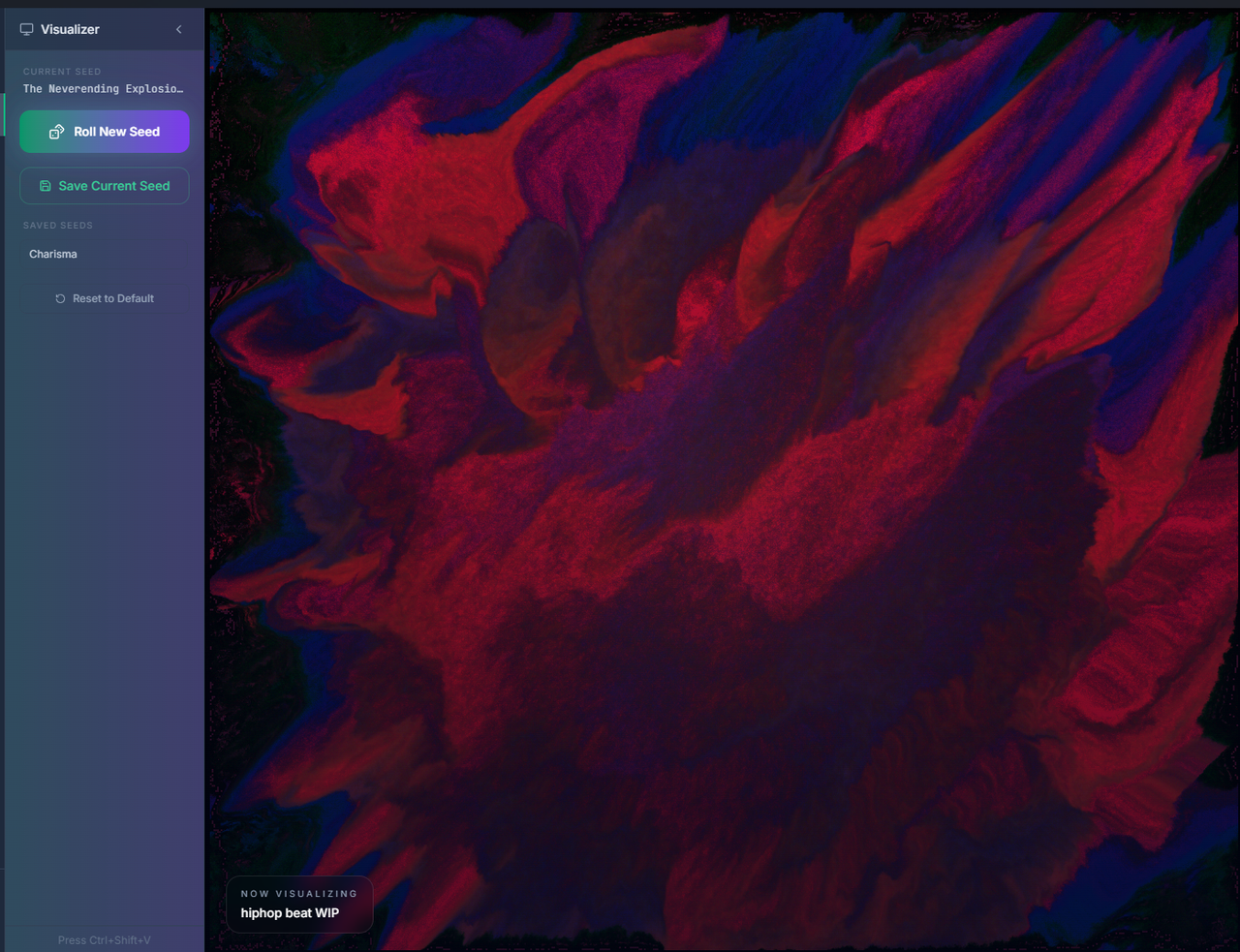The image size is (1240, 952).
Task: Click the Current Seed heading label
Action: pyautogui.click(x=62, y=72)
